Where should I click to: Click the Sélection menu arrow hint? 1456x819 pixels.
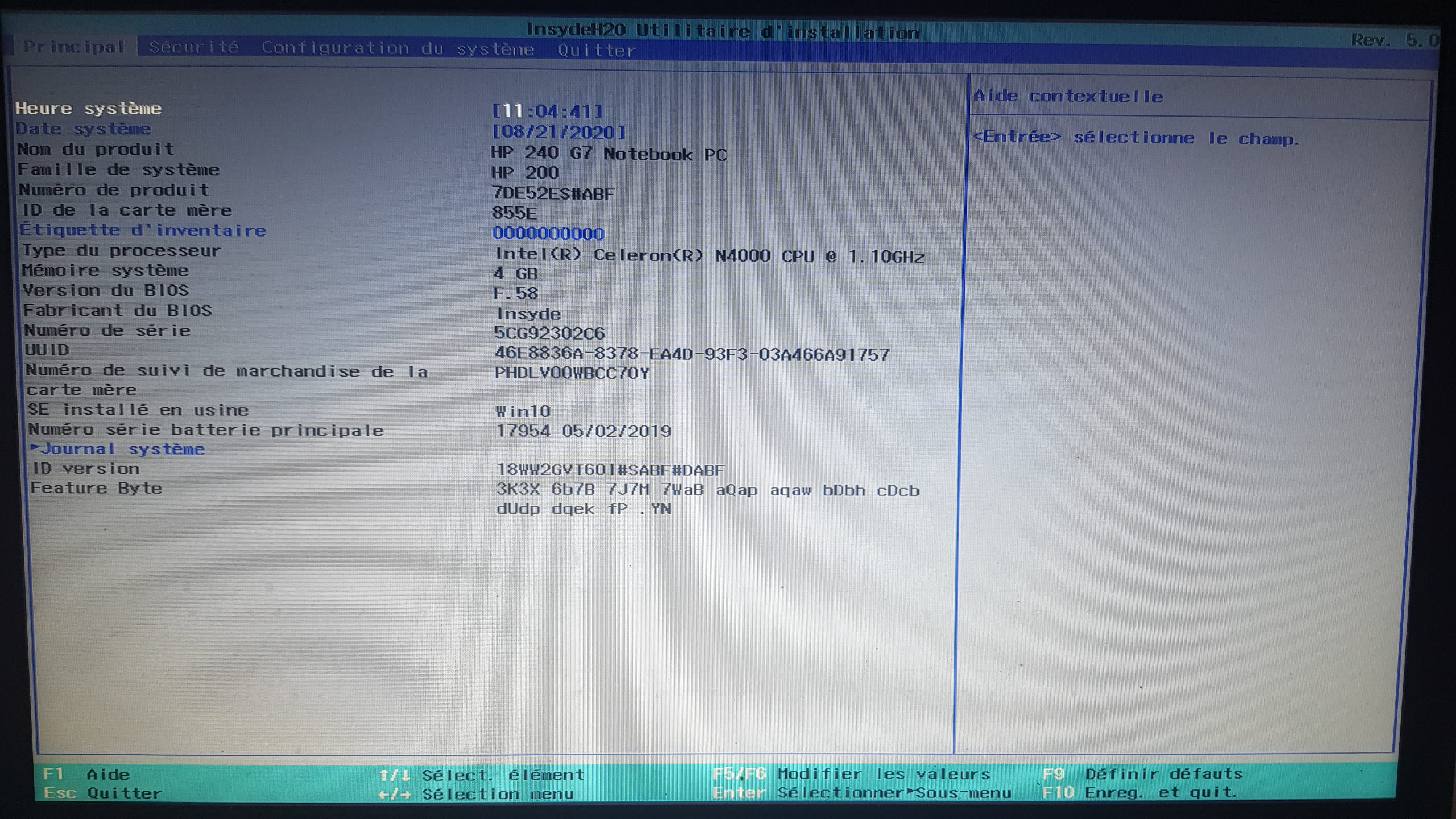click(477, 793)
